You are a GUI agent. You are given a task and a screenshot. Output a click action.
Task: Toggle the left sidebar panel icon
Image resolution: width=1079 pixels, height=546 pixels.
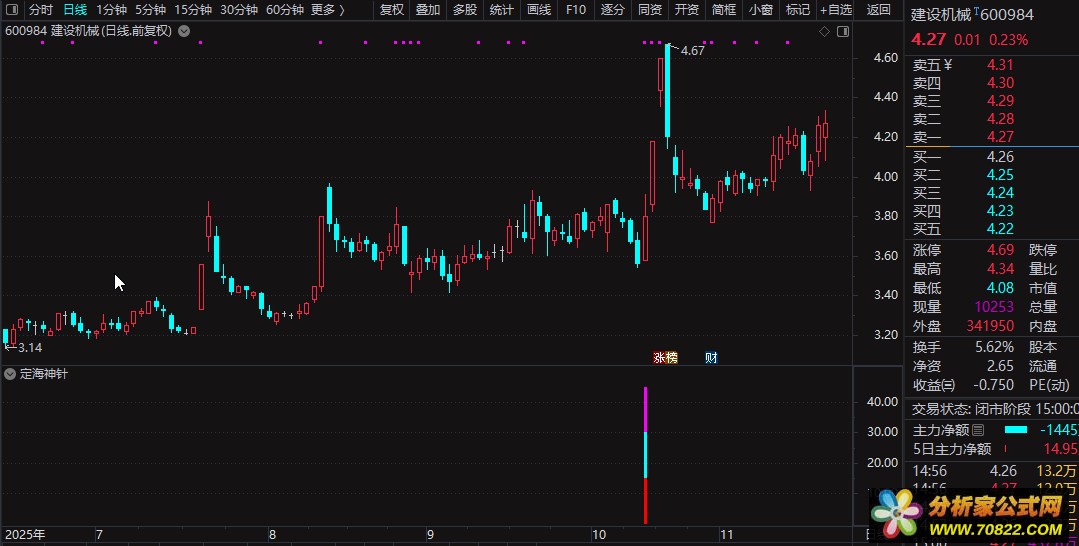click(x=12, y=10)
